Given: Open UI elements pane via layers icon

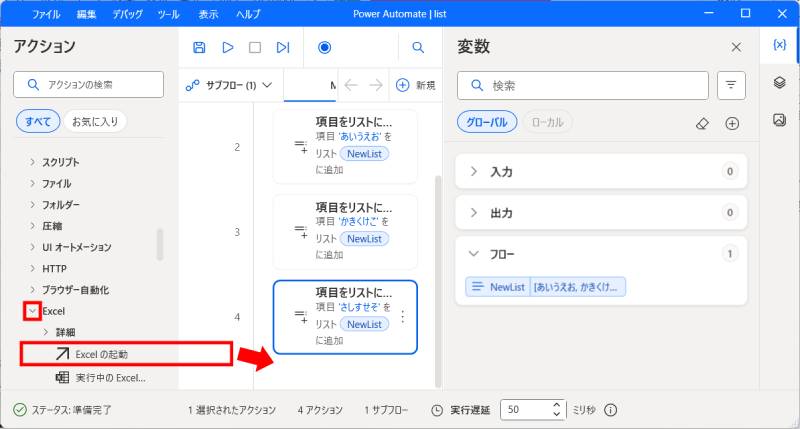Looking at the screenshot, I should [x=779, y=83].
